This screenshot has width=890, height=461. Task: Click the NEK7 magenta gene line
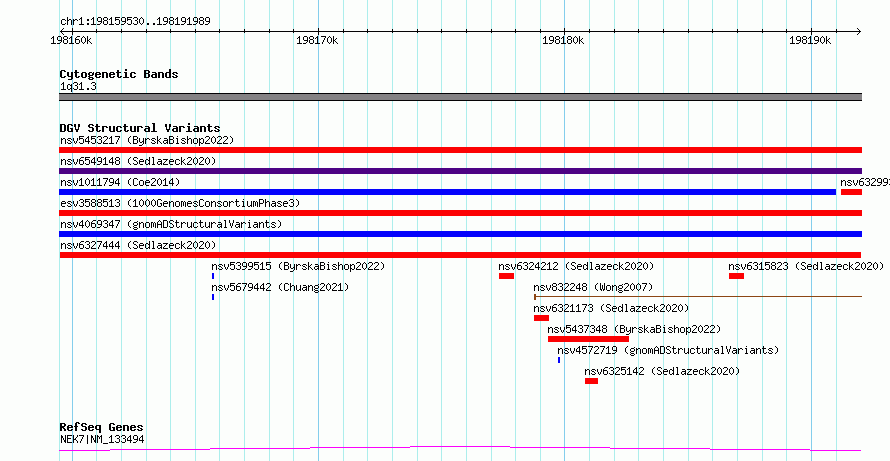[460, 449]
